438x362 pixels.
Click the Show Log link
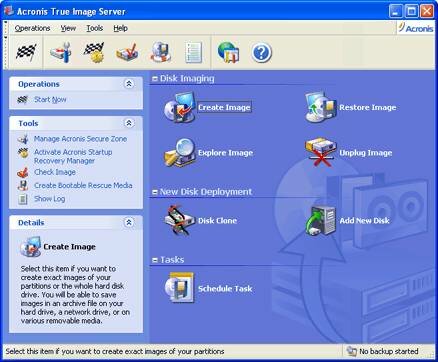(x=49, y=199)
